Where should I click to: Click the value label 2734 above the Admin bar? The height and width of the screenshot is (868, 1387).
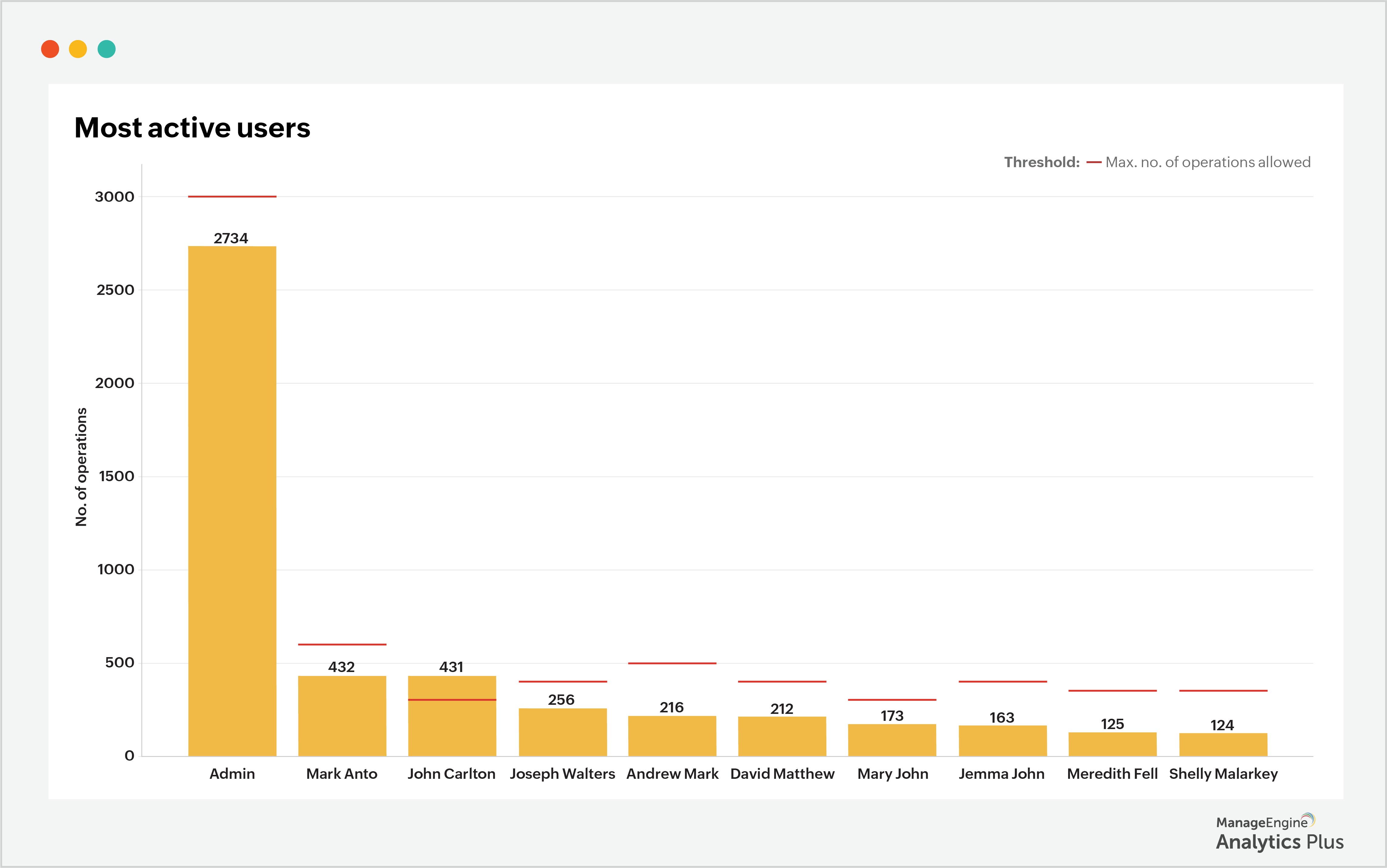232,238
